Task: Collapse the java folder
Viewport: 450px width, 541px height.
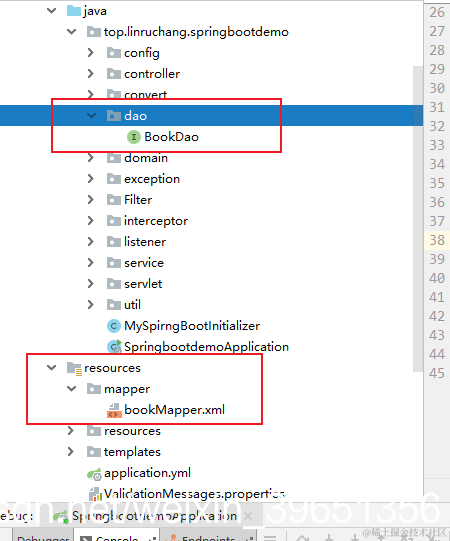Action: pyautogui.click(x=51, y=11)
